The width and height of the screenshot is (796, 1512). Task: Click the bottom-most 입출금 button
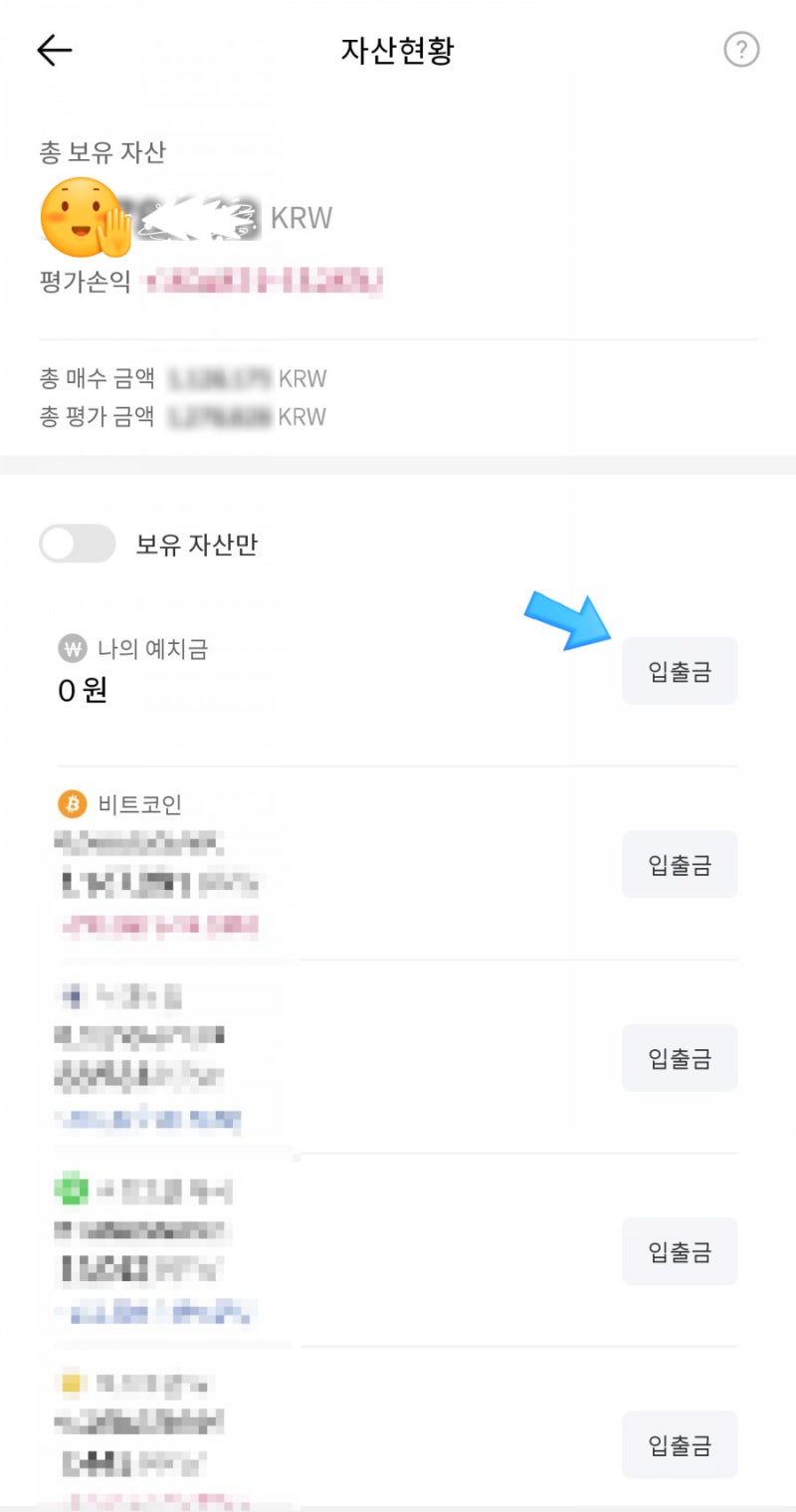coord(679,1444)
